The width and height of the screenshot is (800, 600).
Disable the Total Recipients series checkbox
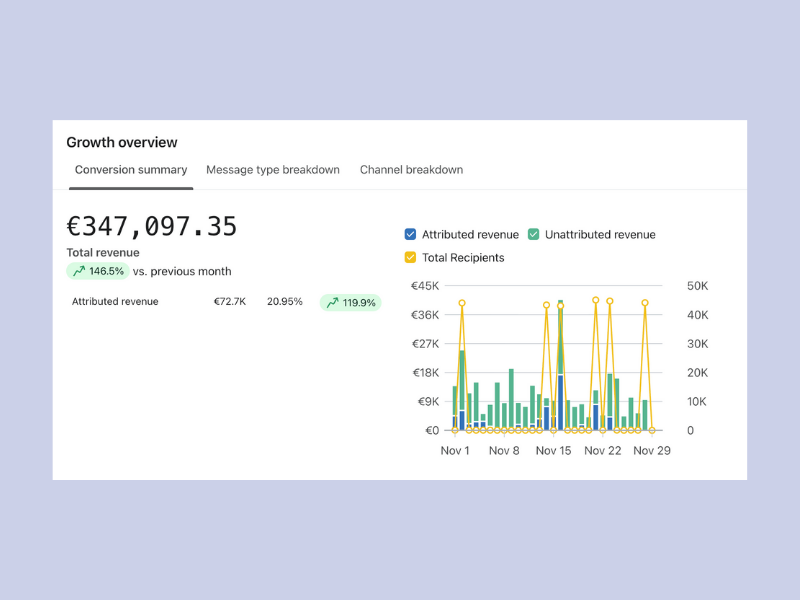(x=410, y=257)
